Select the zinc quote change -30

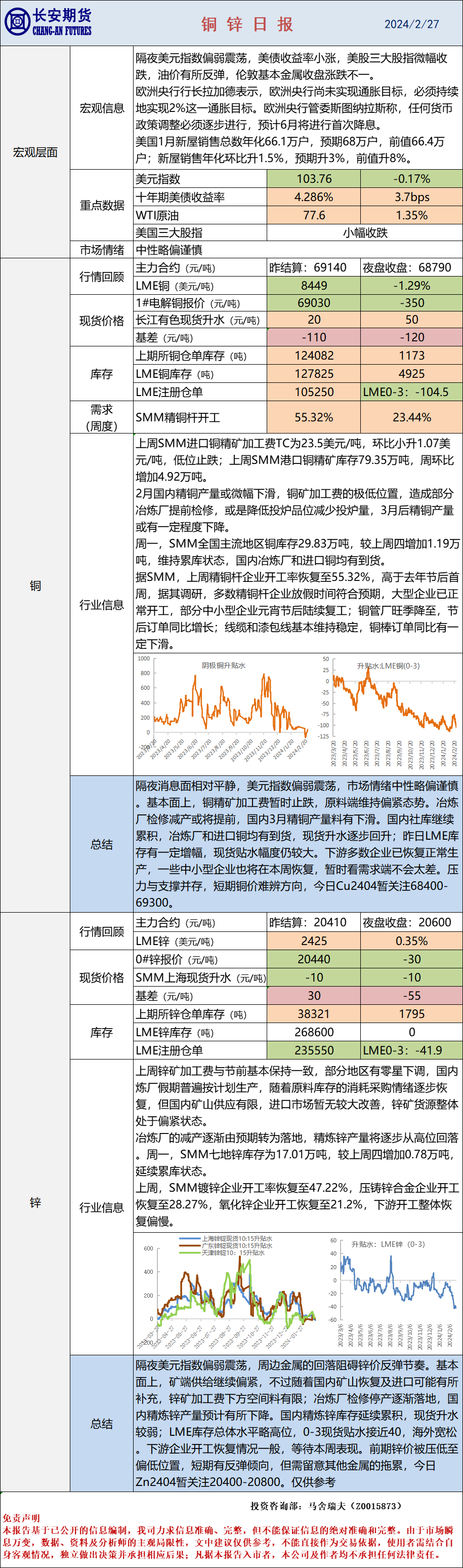[411, 959]
